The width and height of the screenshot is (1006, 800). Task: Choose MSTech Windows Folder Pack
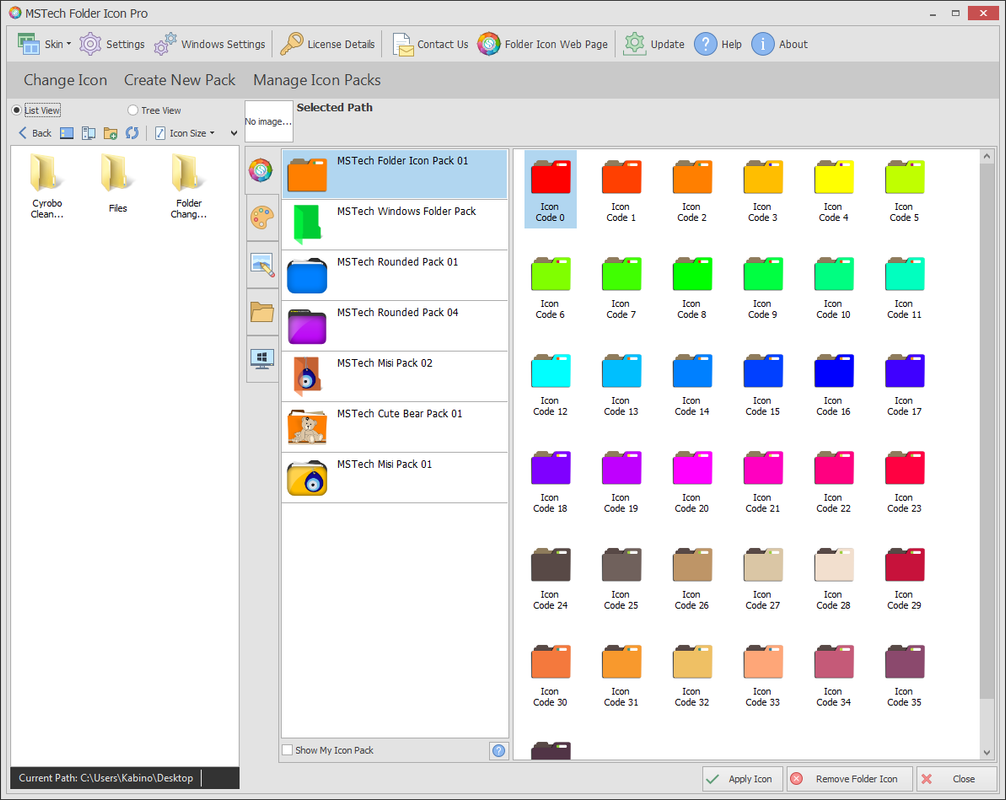[395, 225]
